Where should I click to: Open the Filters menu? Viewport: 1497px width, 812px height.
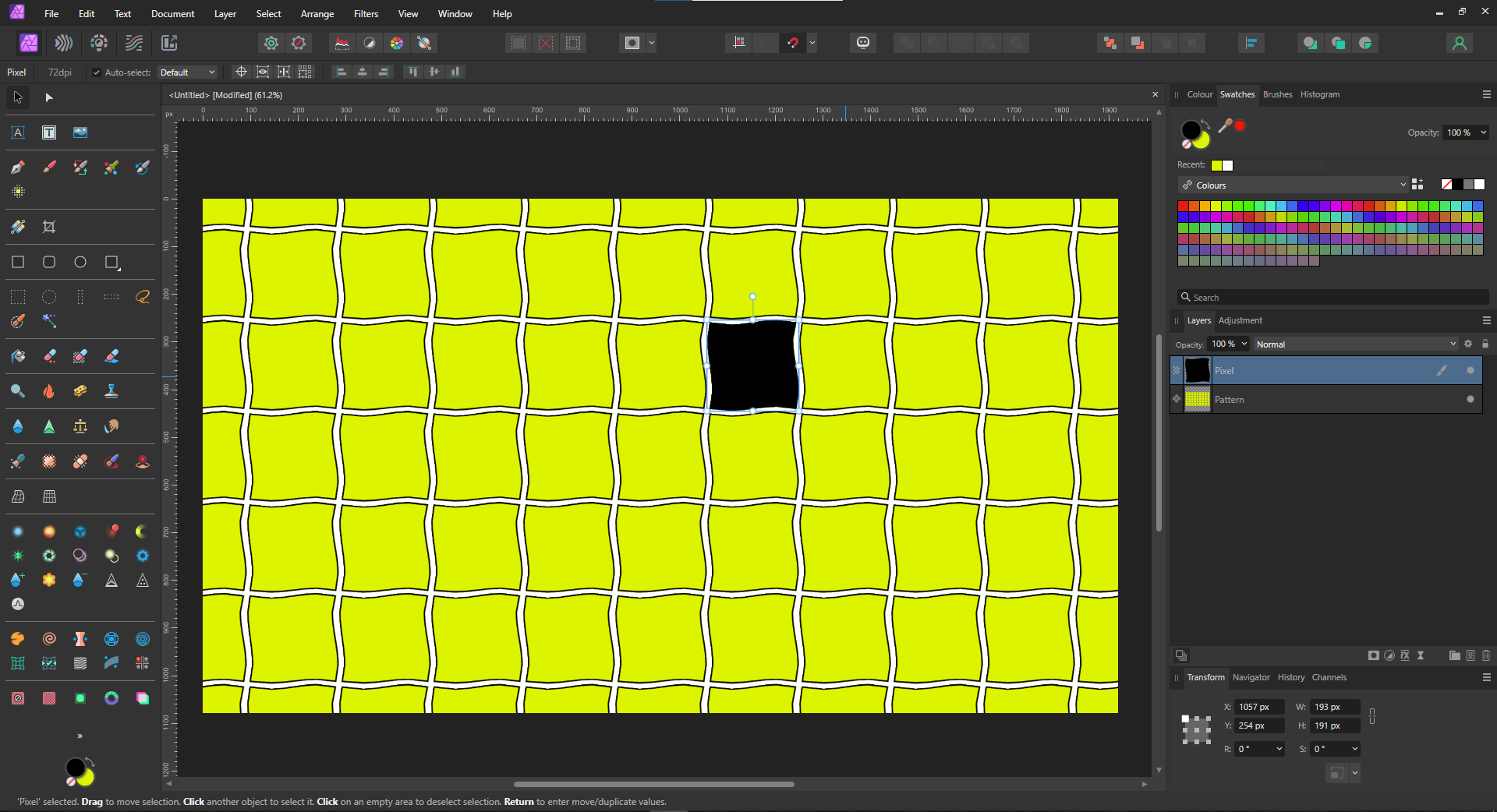pos(366,14)
